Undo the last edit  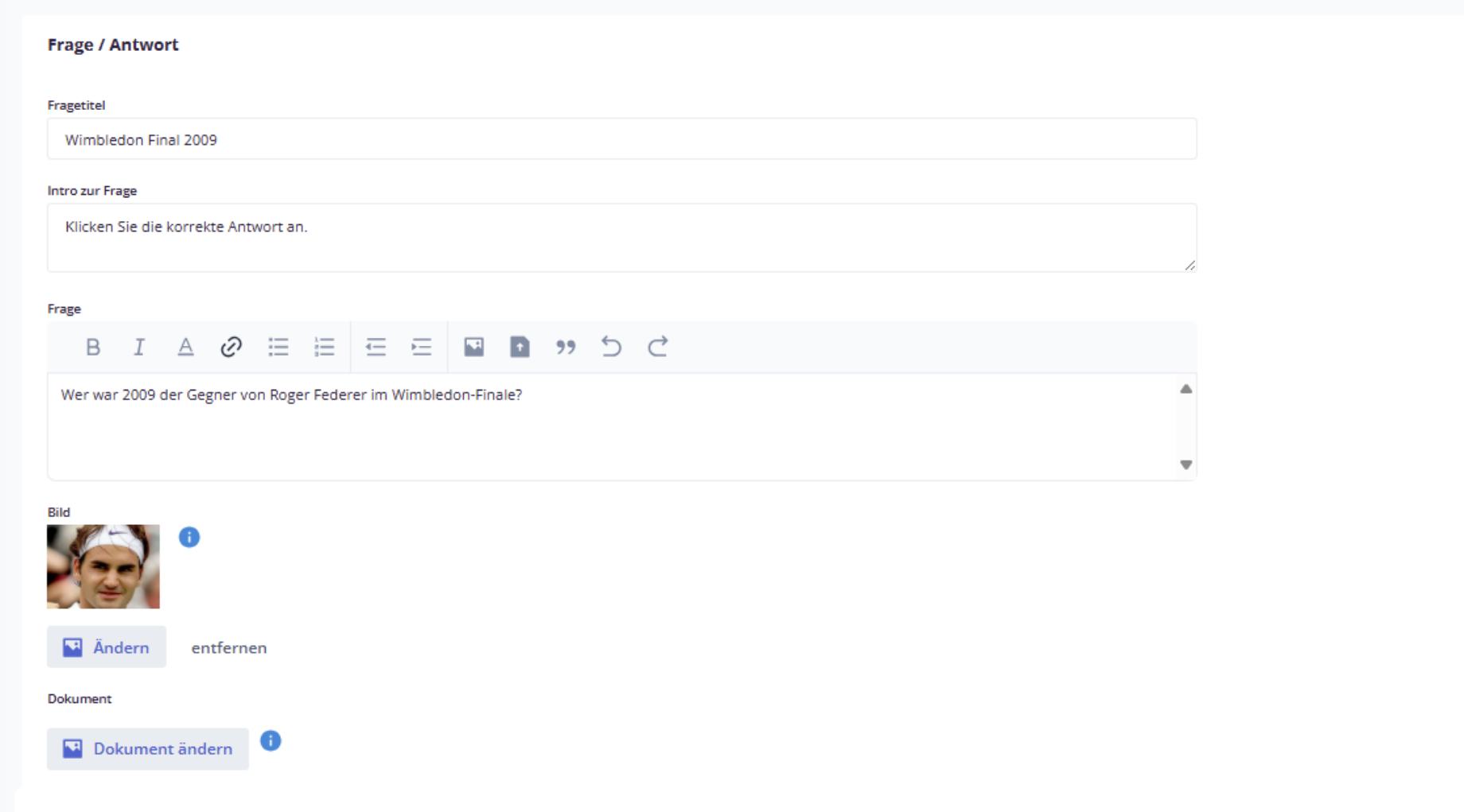point(612,347)
